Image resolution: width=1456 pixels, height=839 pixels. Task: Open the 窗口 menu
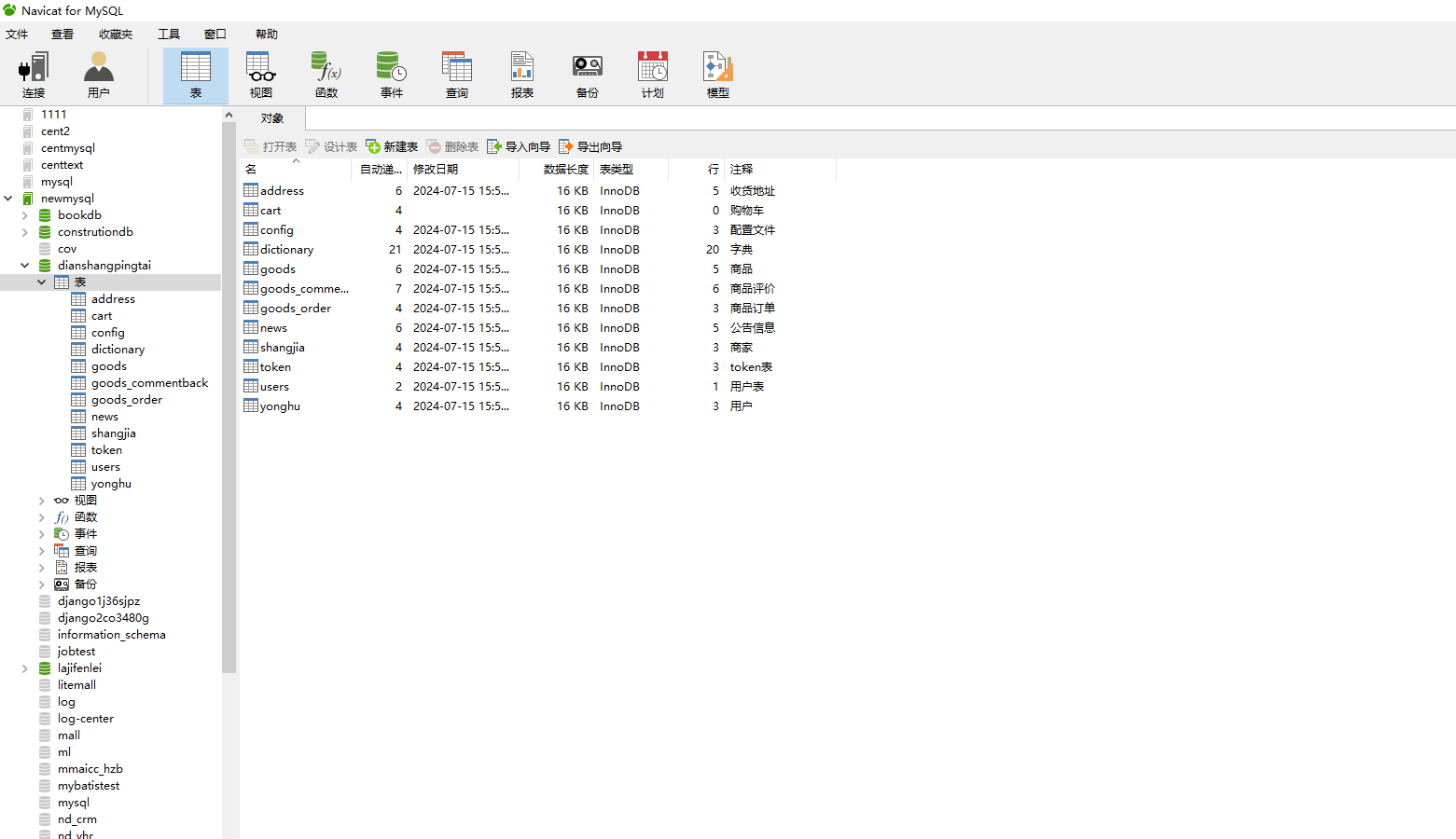coord(215,34)
